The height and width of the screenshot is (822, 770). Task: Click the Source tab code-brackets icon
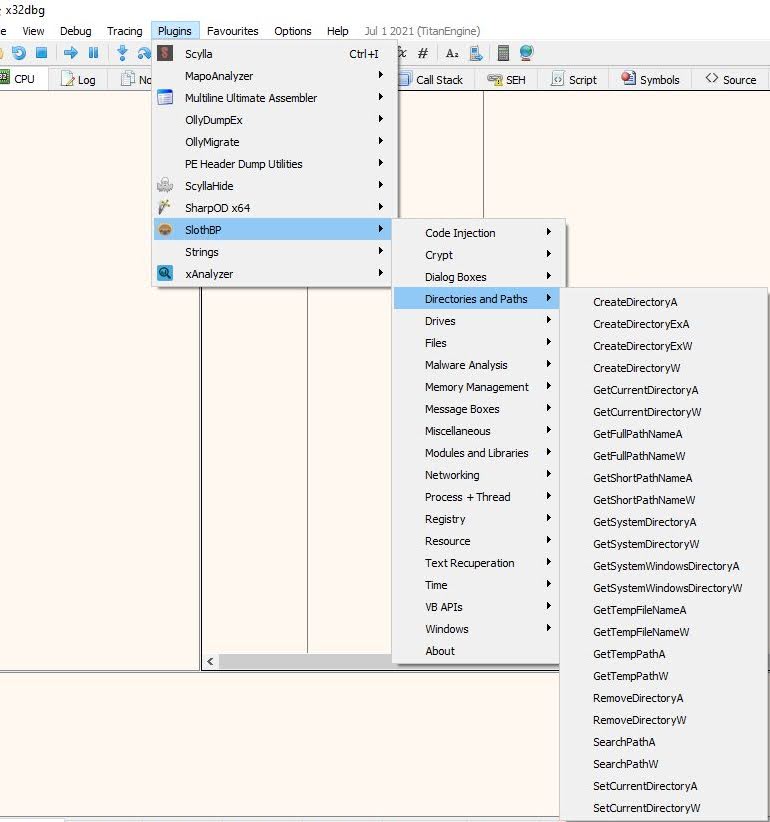coord(711,78)
